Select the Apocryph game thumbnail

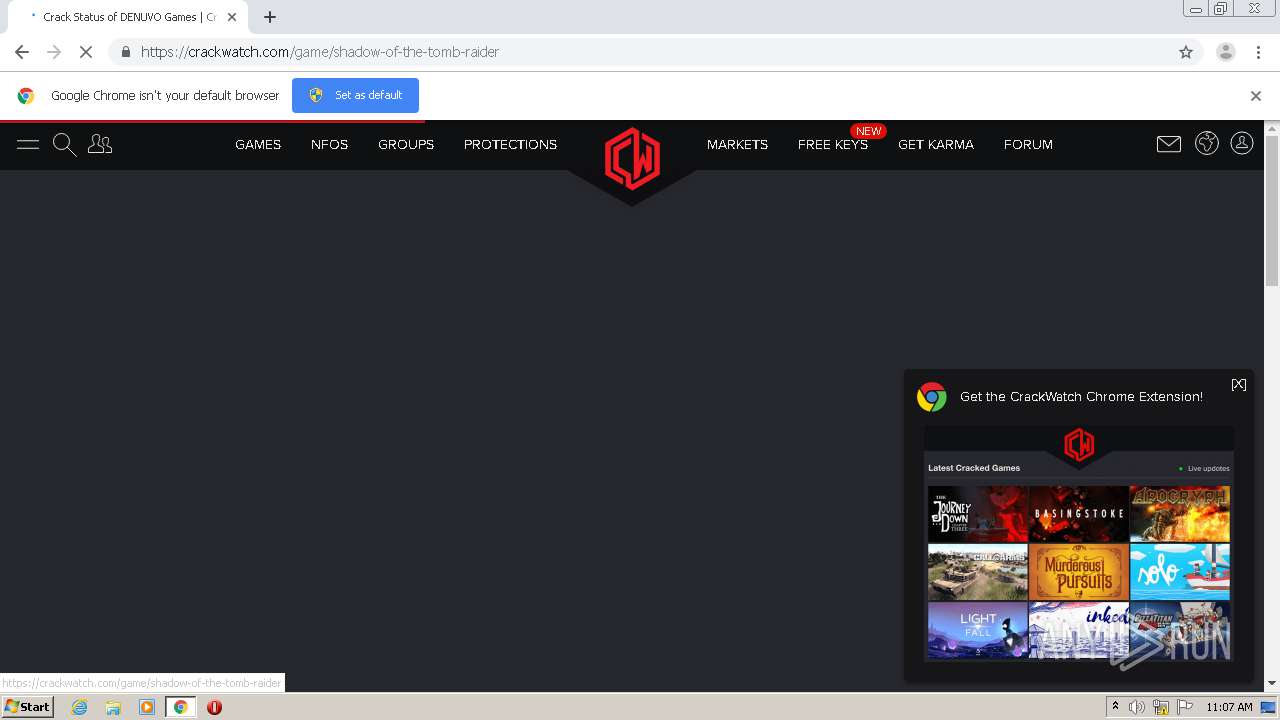point(1180,514)
